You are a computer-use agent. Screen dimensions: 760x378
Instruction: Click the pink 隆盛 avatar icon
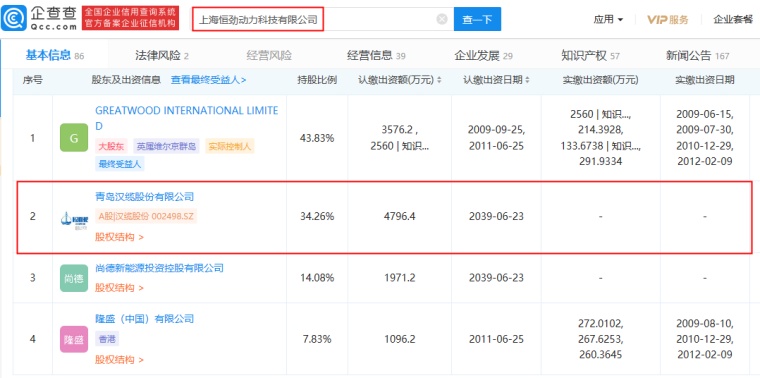point(74,339)
